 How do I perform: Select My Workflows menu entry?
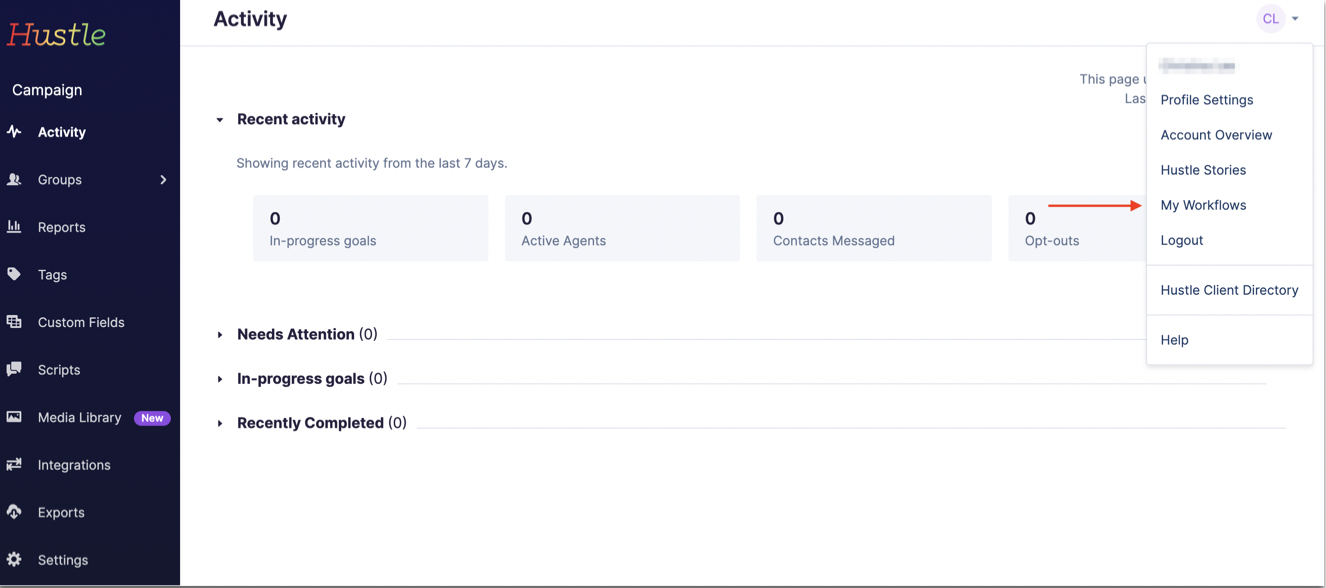pyautogui.click(x=1203, y=205)
